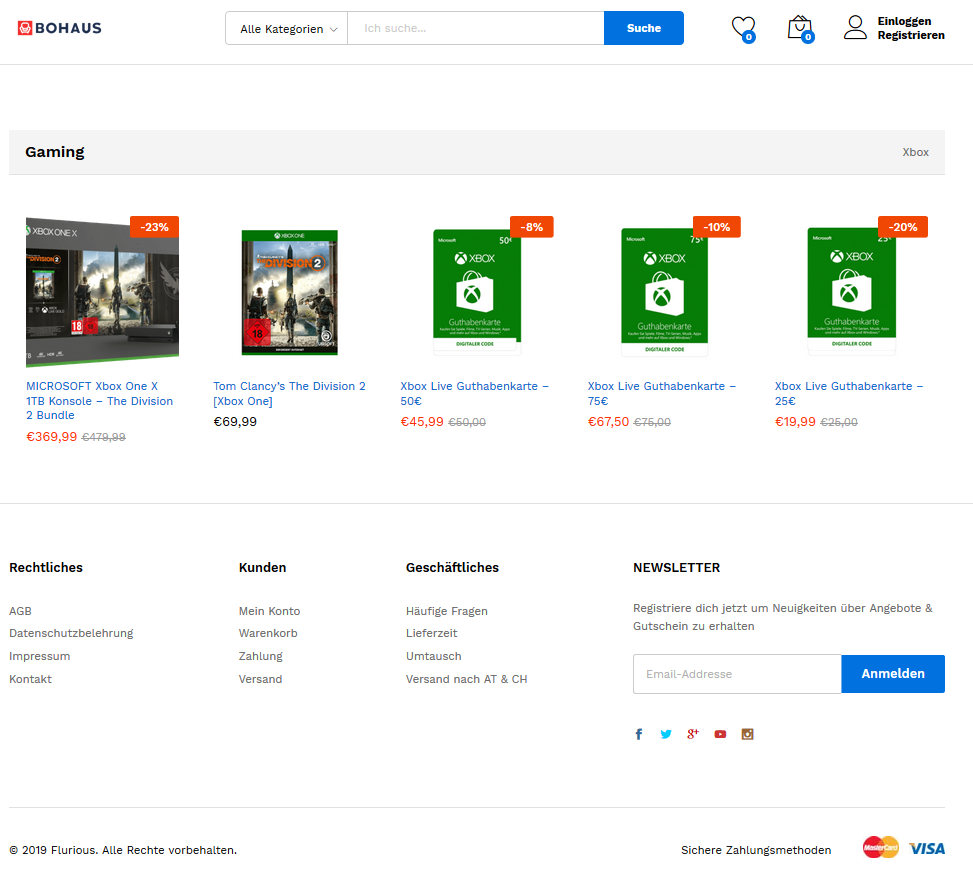Click the Rechtliches footer heading

pos(46,567)
